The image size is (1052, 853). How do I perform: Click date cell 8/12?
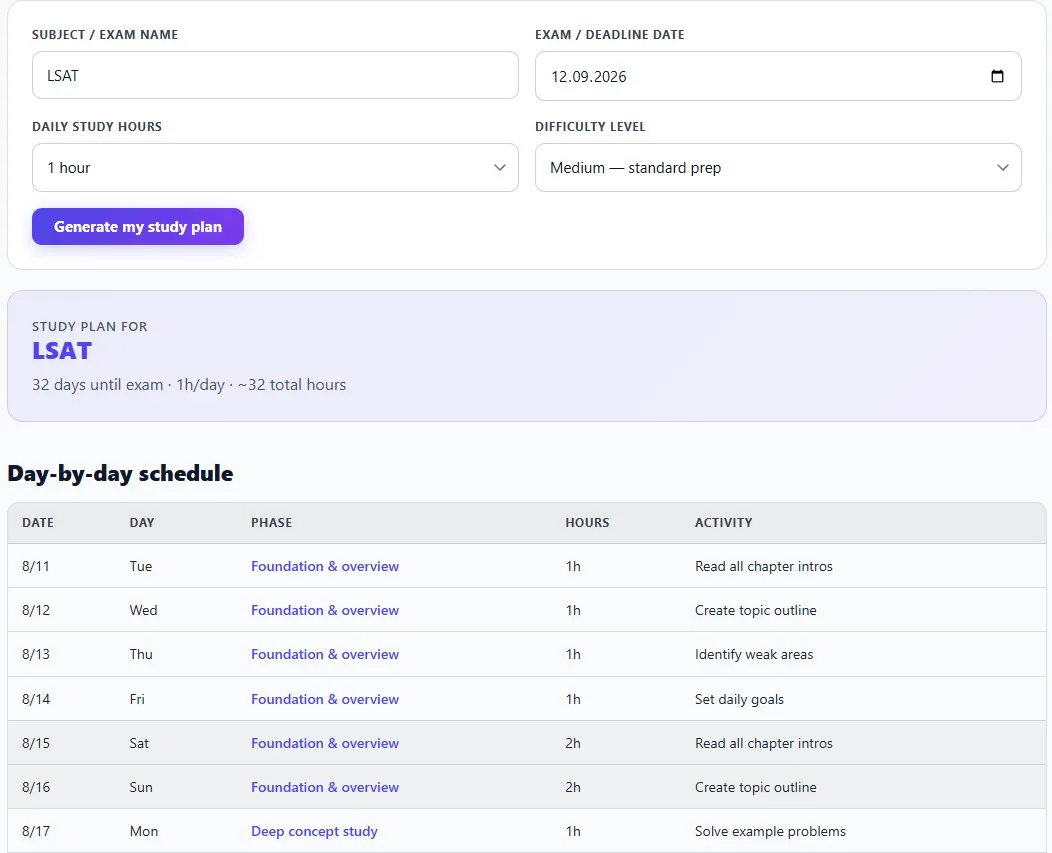click(36, 610)
